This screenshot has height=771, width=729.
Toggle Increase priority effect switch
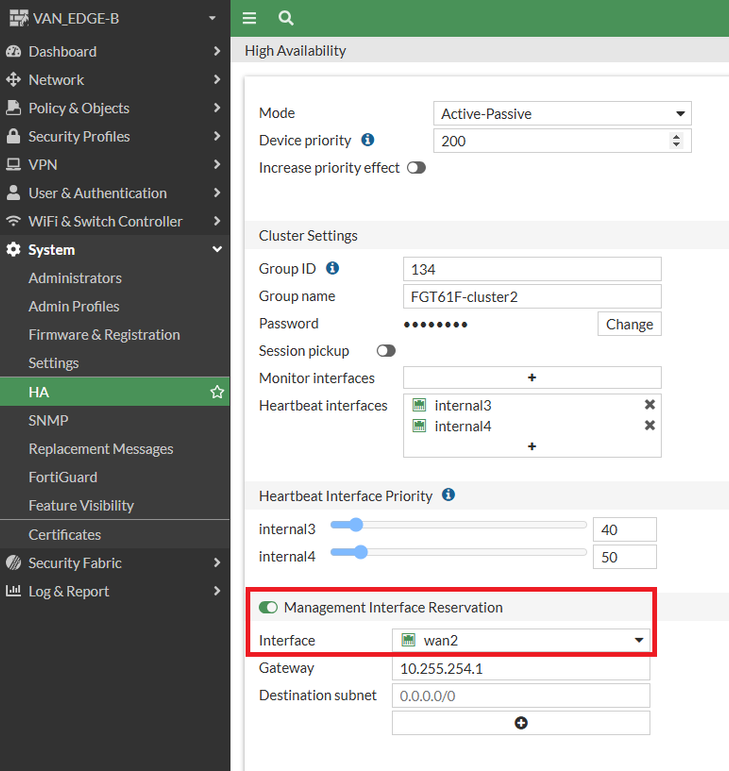416,168
